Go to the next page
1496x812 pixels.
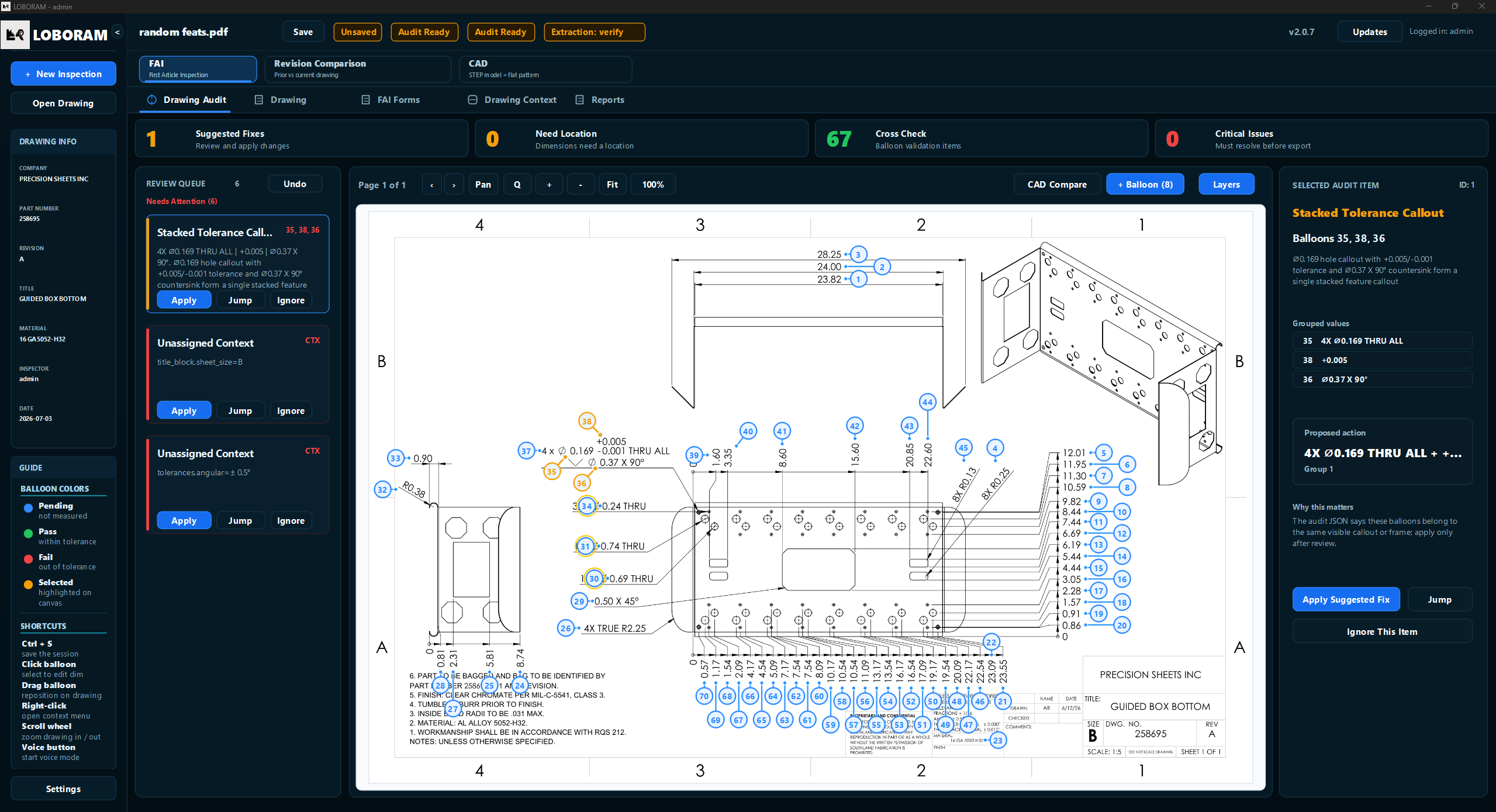pyautogui.click(x=454, y=185)
